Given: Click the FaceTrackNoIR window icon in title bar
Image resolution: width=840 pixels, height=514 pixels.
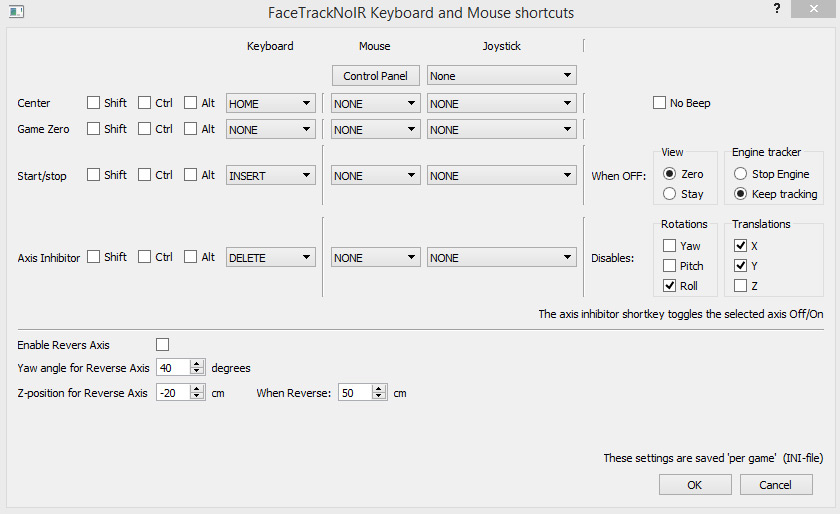Looking at the screenshot, I should pyautogui.click(x=16, y=11).
